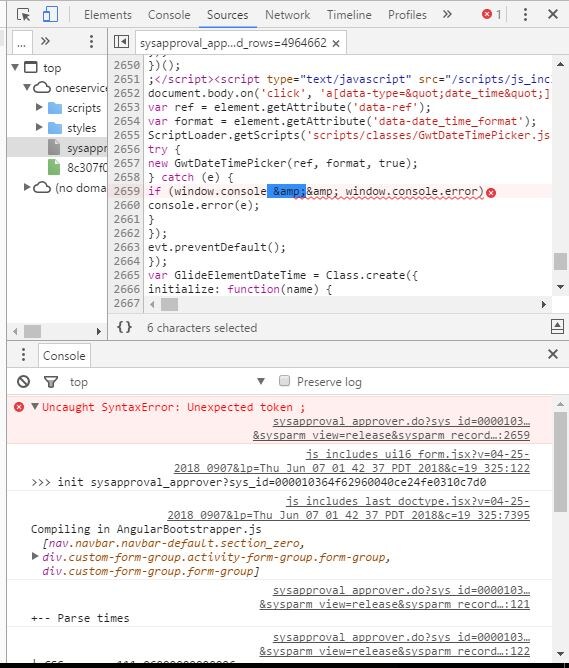Close the sysapproval_app file tab

(x=336, y=43)
